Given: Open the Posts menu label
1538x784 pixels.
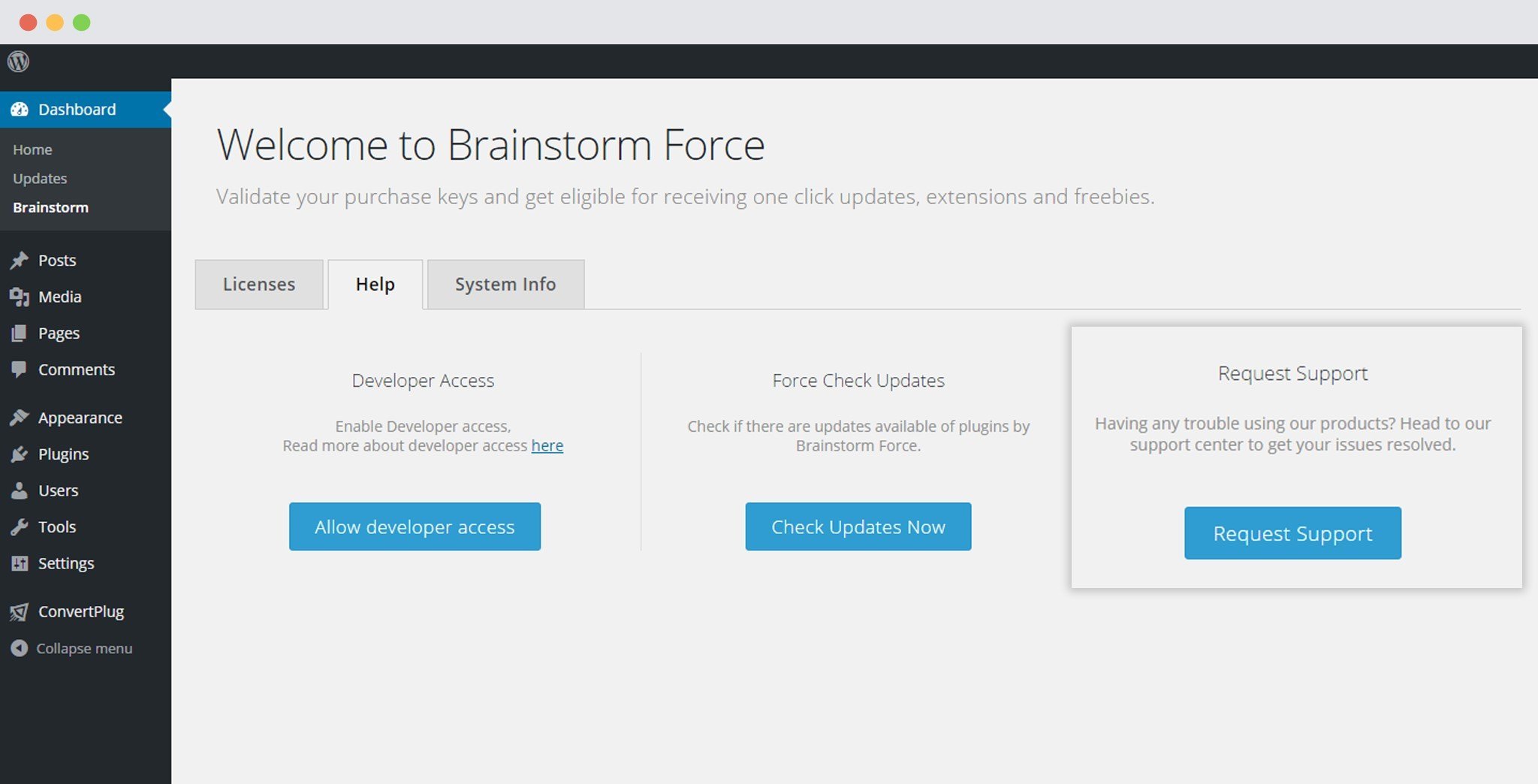Looking at the screenshot, I should click(x=57, y=261).
